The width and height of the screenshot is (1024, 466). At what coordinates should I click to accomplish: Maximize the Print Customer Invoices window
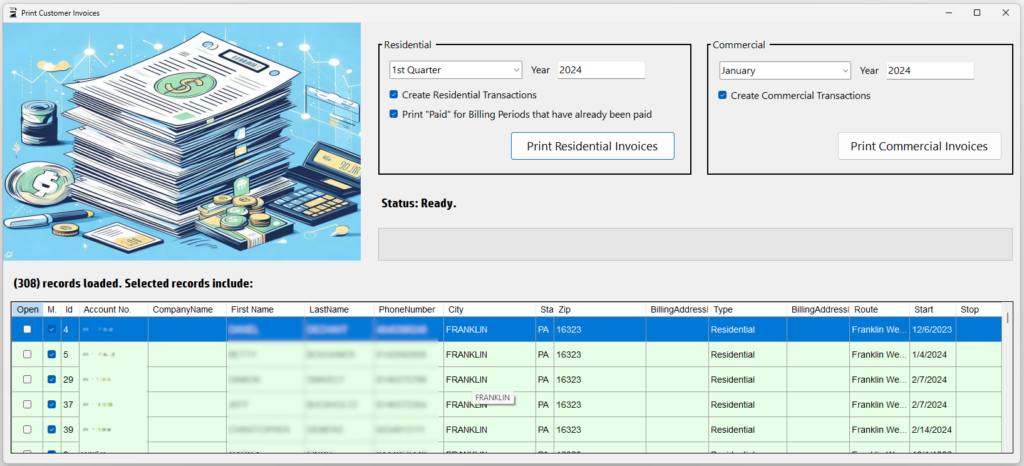[x=977, y=12]
